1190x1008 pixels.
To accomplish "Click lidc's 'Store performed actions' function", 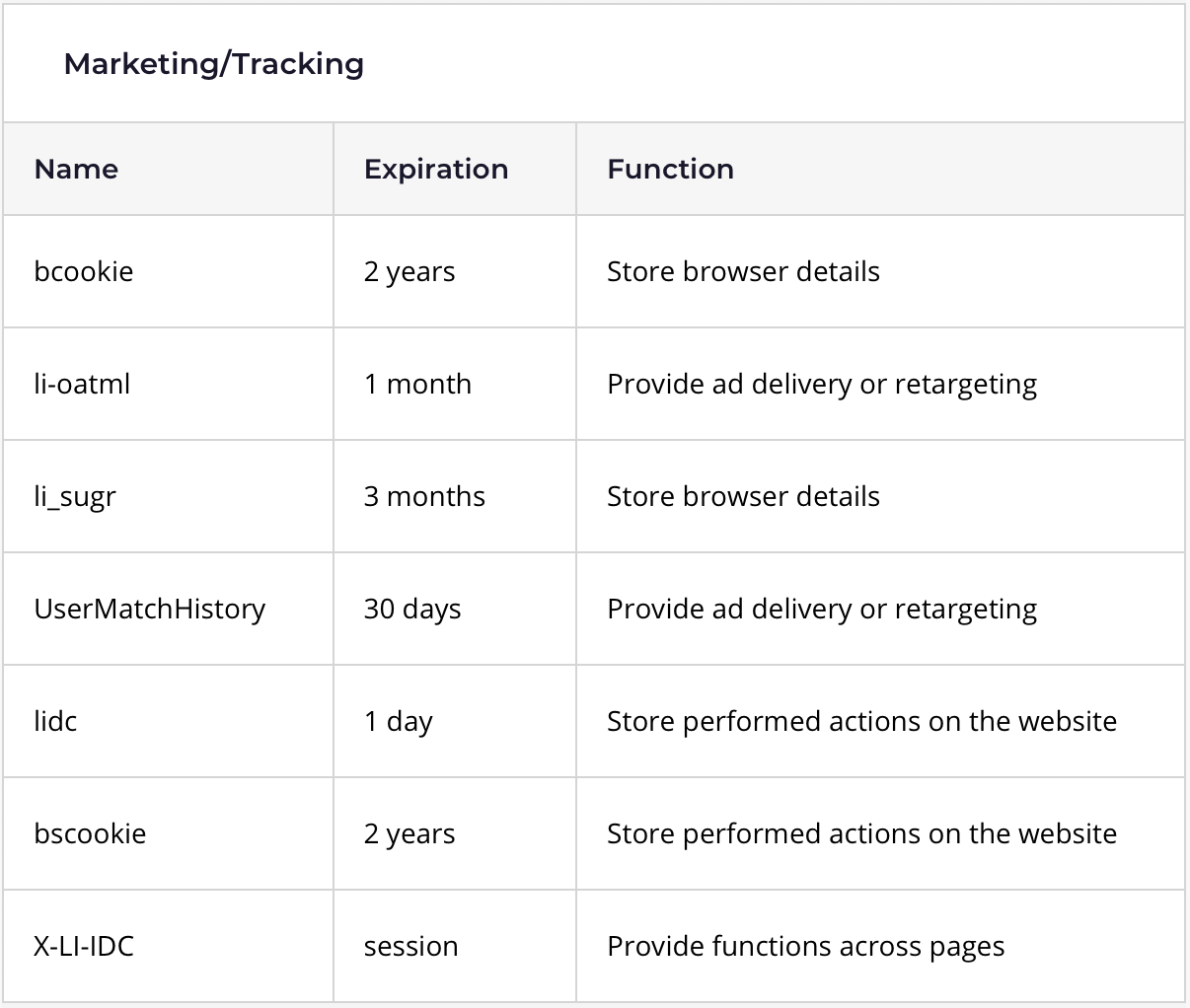I will point(862,721).
